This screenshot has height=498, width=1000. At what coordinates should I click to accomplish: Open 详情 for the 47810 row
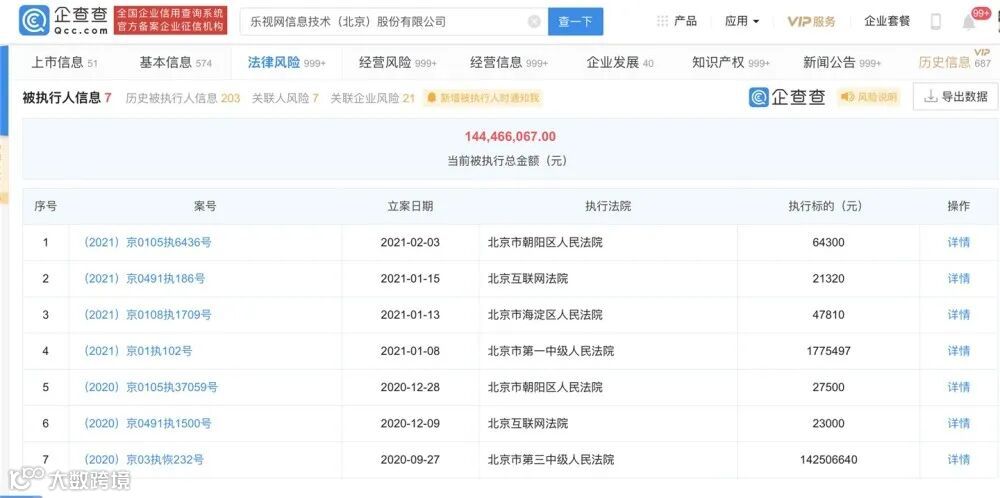958,315
